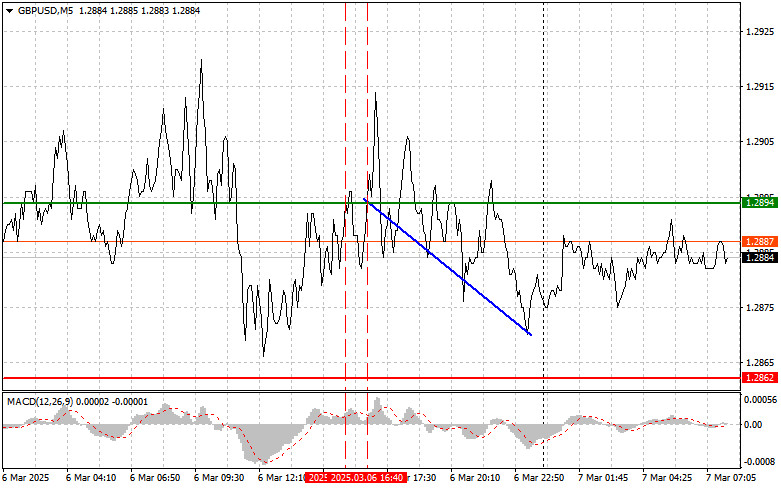
Task: Click the 6 Mar 22:50 time label
Action: 539,478
